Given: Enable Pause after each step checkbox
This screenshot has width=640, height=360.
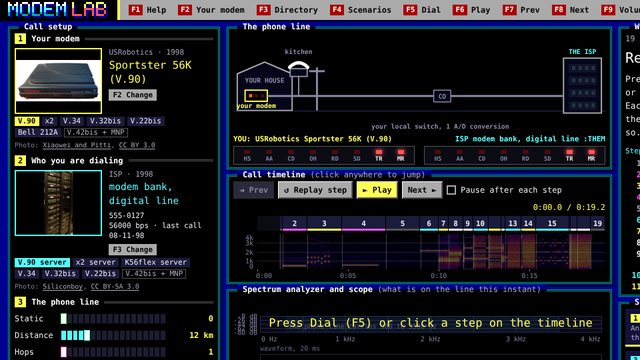Looking at the screenshot, I should [451, 190].
